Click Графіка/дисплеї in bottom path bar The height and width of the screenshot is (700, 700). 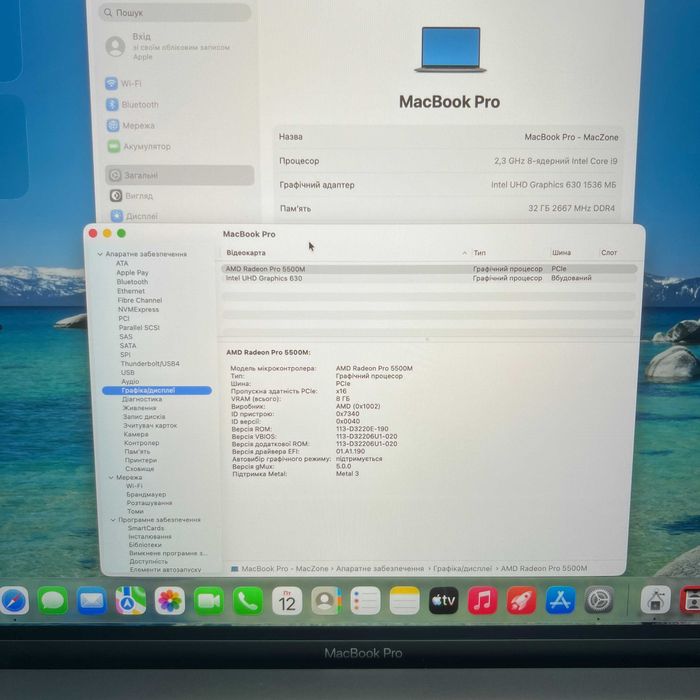click(x=462, y=569)
